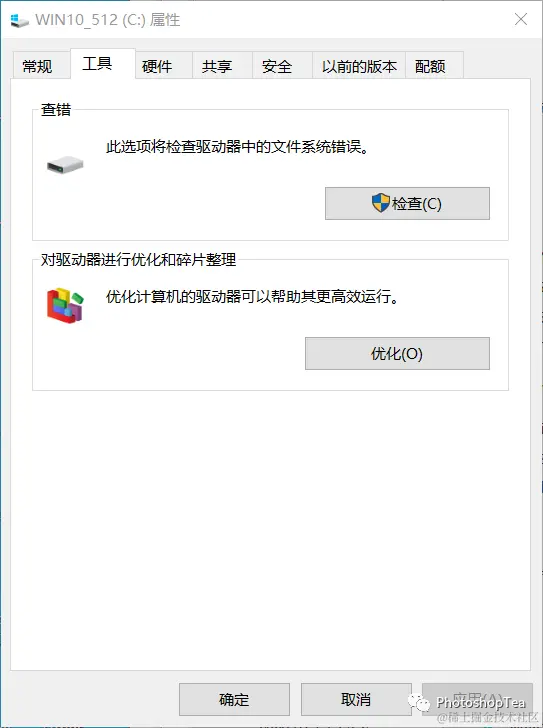Click the 查错 group label
The height and width of the screenshot is (728, 543).
click(56, 110)
